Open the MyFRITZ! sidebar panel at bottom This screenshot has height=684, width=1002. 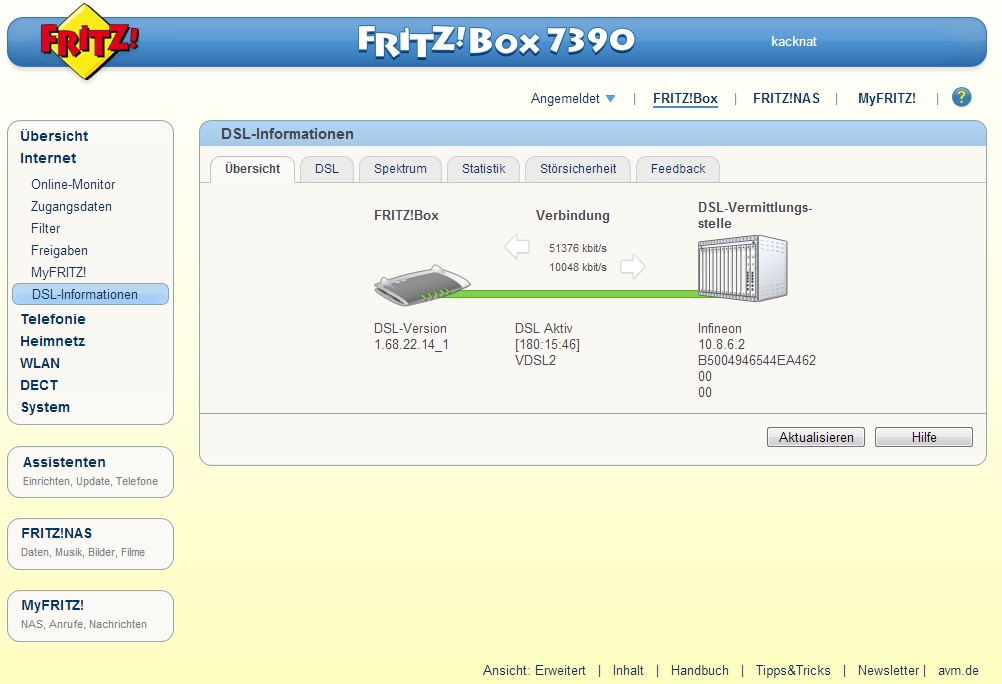[90, 616]
